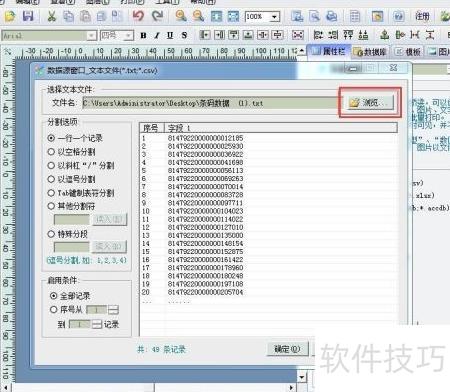The width and height of the screenshot is (450, 392).
Task: Switch to the 数据库 tab
Action: click(370, 52)
